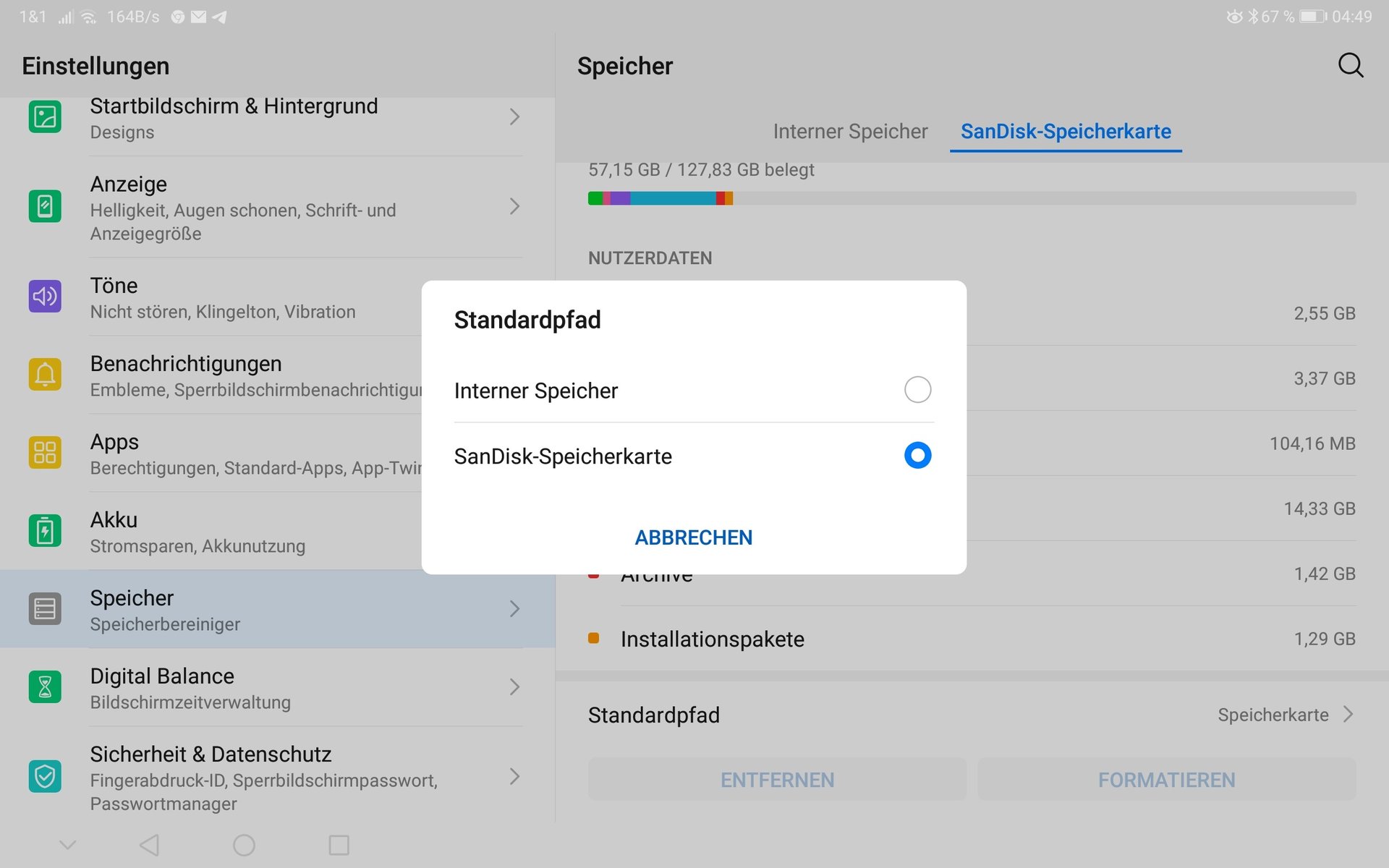
Task: Cancel dialog with ABBRECHEN
Action: (694, 537)
